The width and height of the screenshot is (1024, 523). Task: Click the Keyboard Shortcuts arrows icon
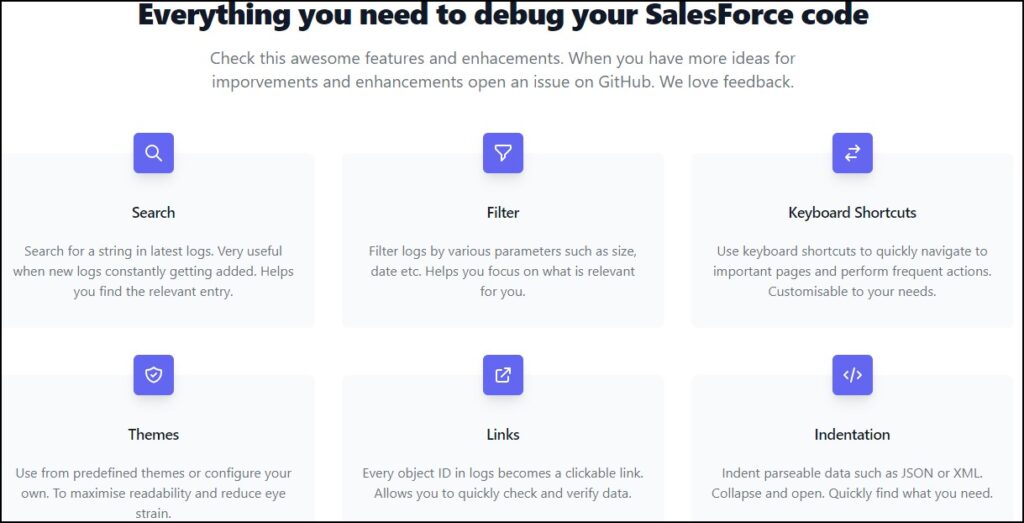[852, 153]
